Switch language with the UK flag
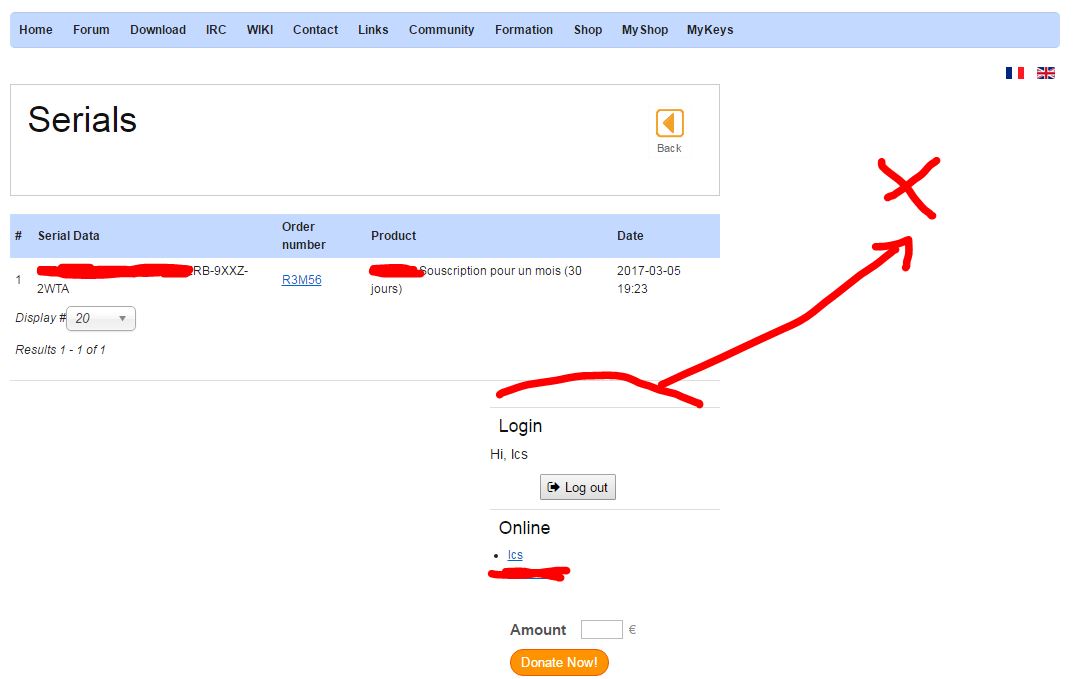 click(x=1046, y=73)
